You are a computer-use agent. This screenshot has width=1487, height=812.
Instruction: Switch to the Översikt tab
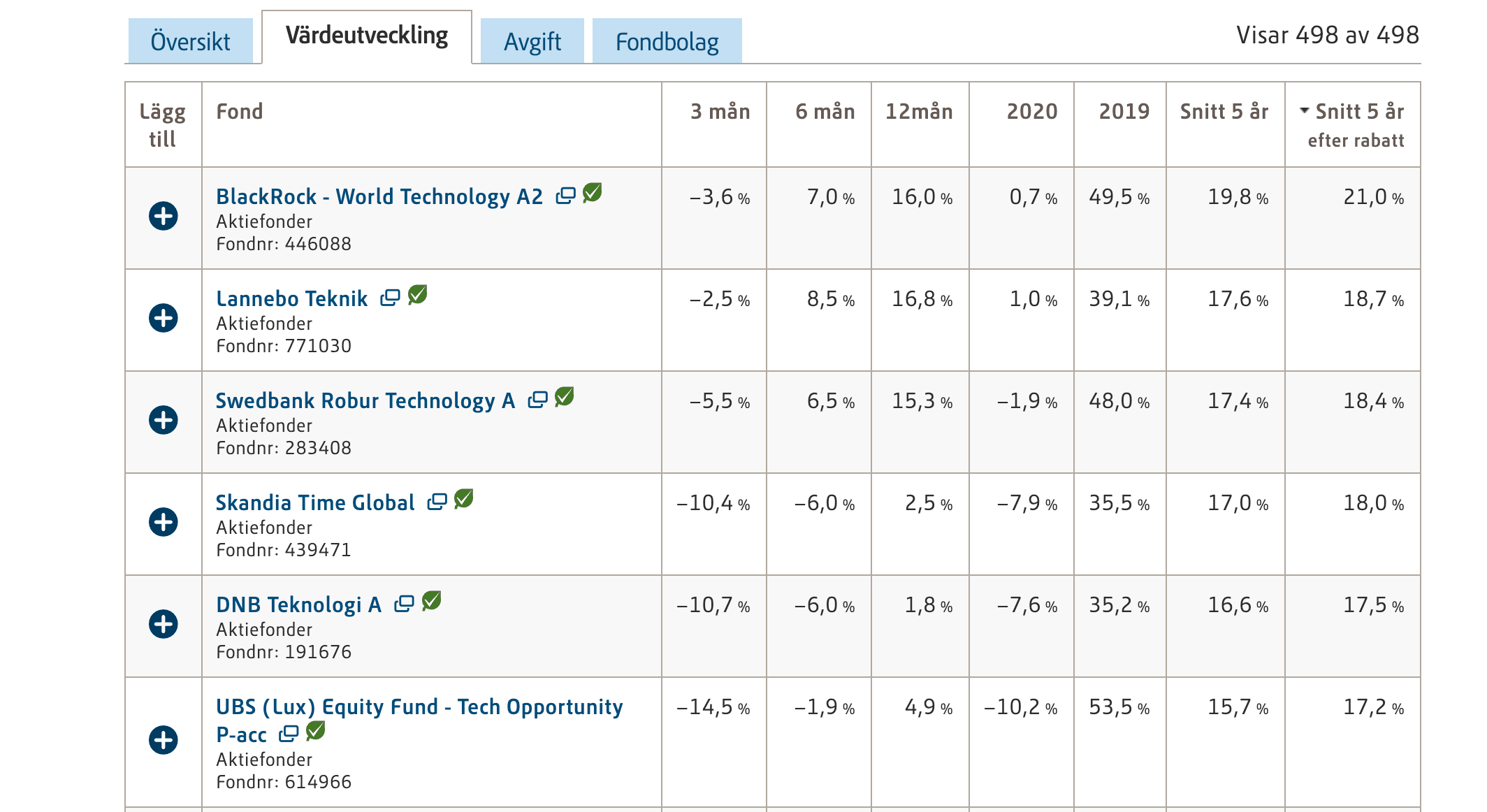coord(190,41)
